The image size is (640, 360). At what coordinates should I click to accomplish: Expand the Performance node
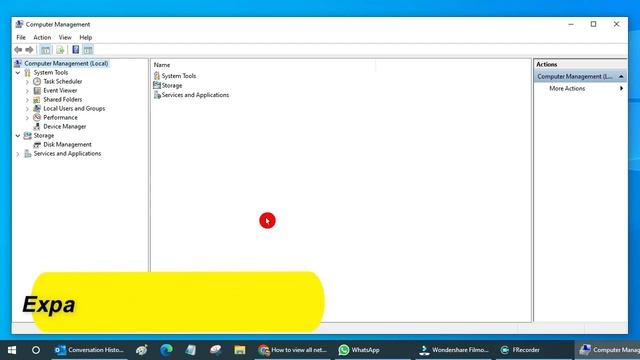(27, 118)
